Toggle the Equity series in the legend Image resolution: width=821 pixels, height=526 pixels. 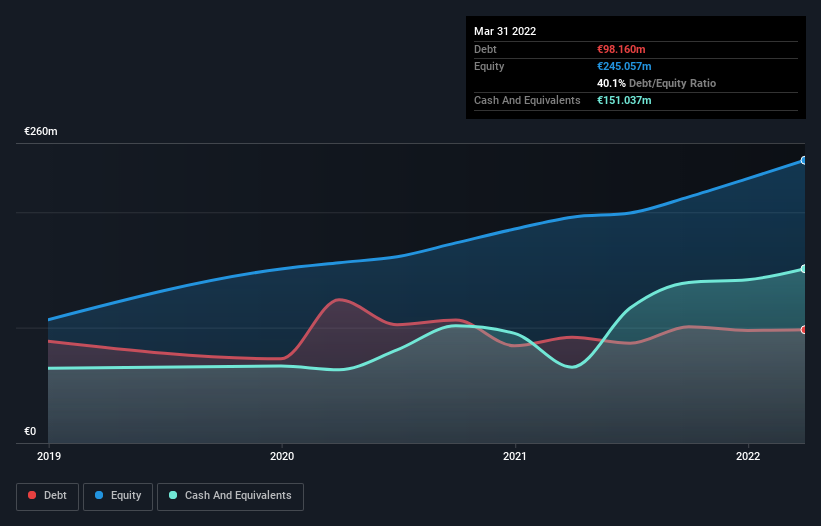(x=118, y=496)
